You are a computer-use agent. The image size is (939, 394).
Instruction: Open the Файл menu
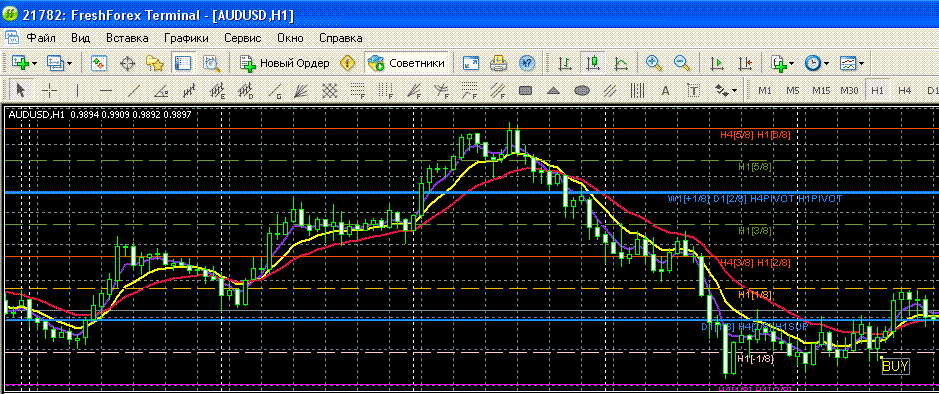[x=41, y=38]
